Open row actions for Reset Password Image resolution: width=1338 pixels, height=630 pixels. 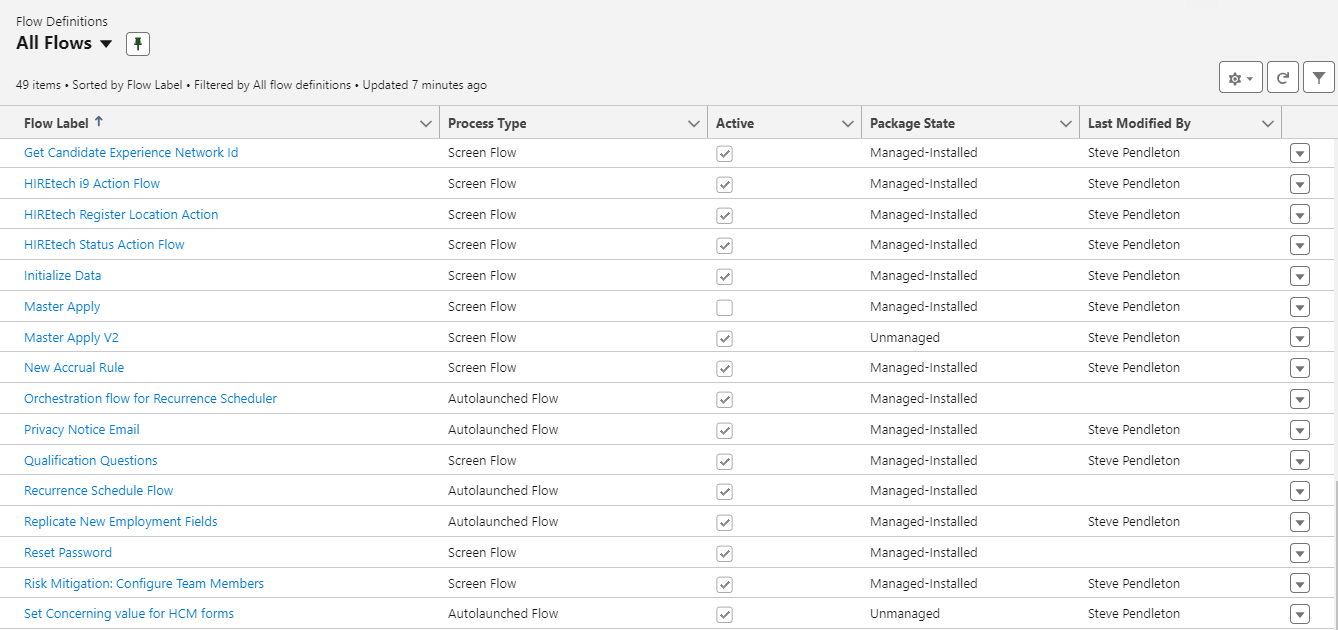coord(1299,553)
